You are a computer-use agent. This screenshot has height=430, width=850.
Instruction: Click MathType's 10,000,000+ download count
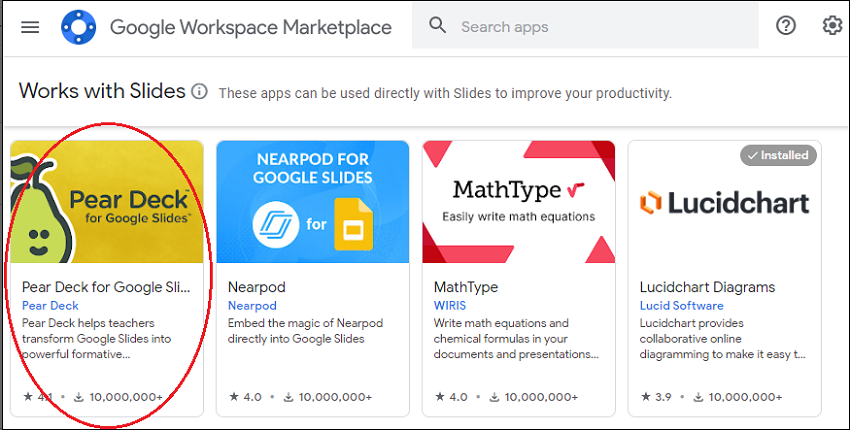click(x=534, y=397)
